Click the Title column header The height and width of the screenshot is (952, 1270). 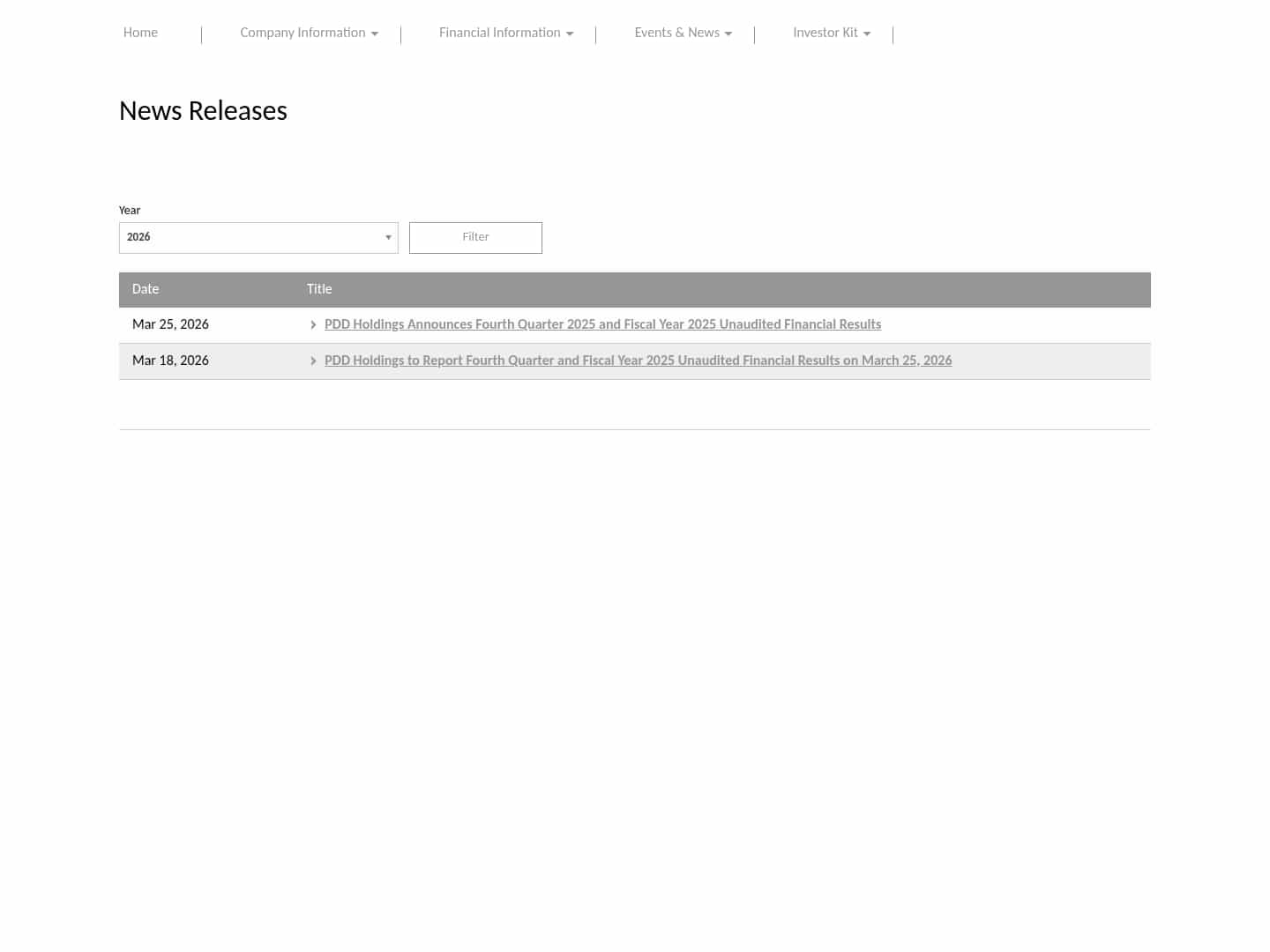coord(319,289)
